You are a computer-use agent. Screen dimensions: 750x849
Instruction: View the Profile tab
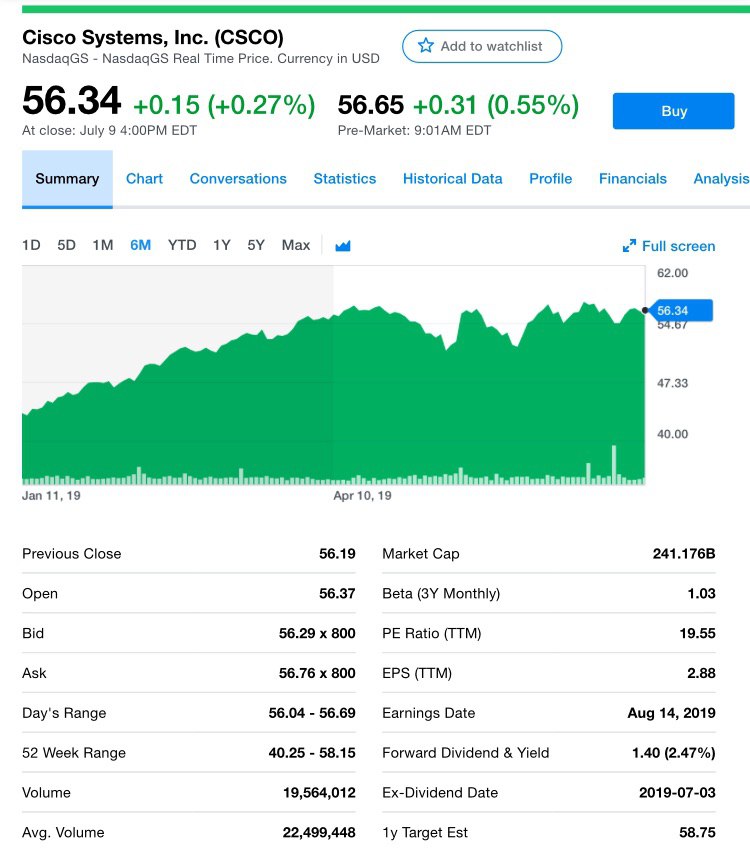(x=550, y=179)
